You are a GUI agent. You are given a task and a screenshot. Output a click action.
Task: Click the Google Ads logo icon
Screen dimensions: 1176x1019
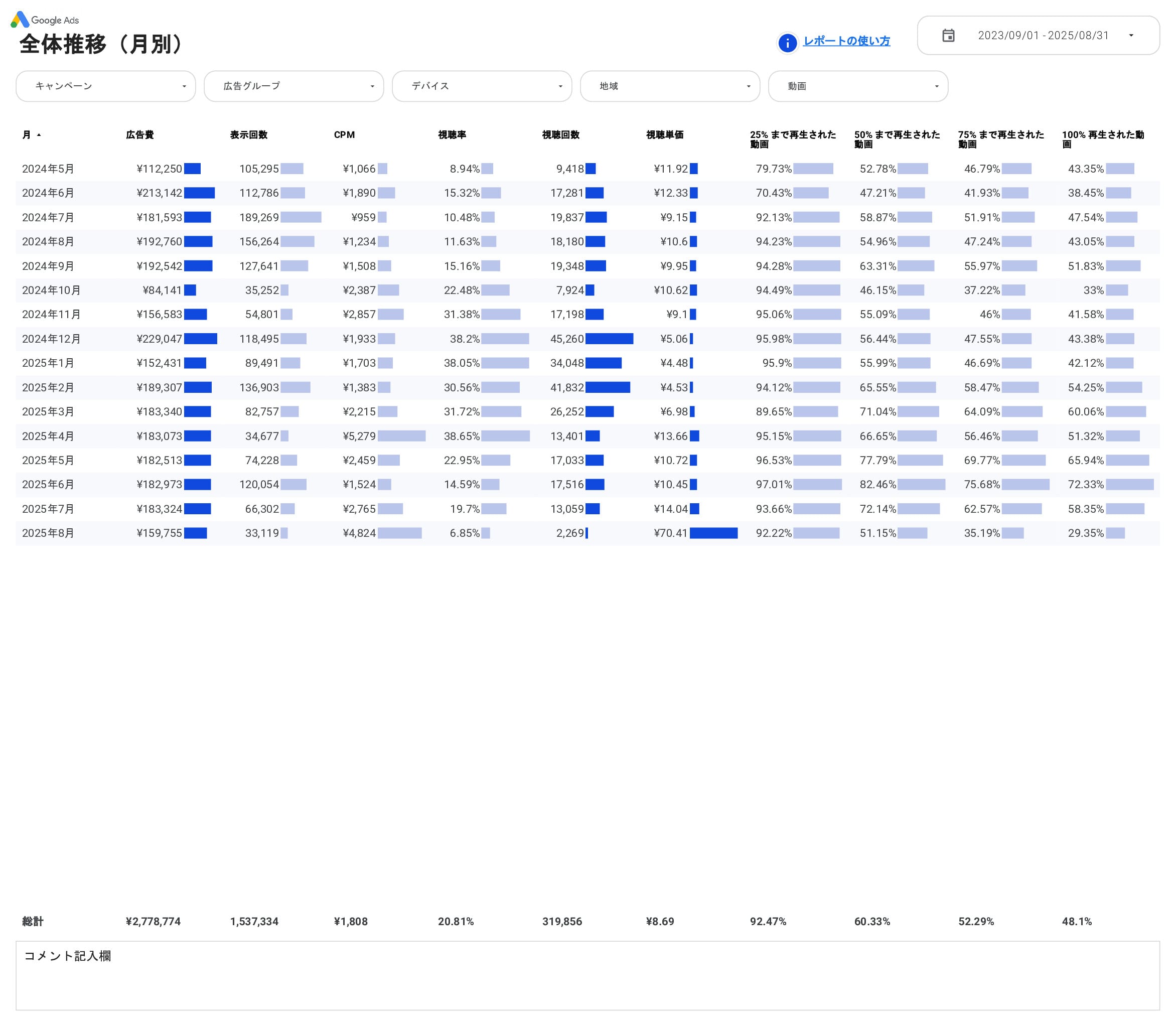click(20, 20)
